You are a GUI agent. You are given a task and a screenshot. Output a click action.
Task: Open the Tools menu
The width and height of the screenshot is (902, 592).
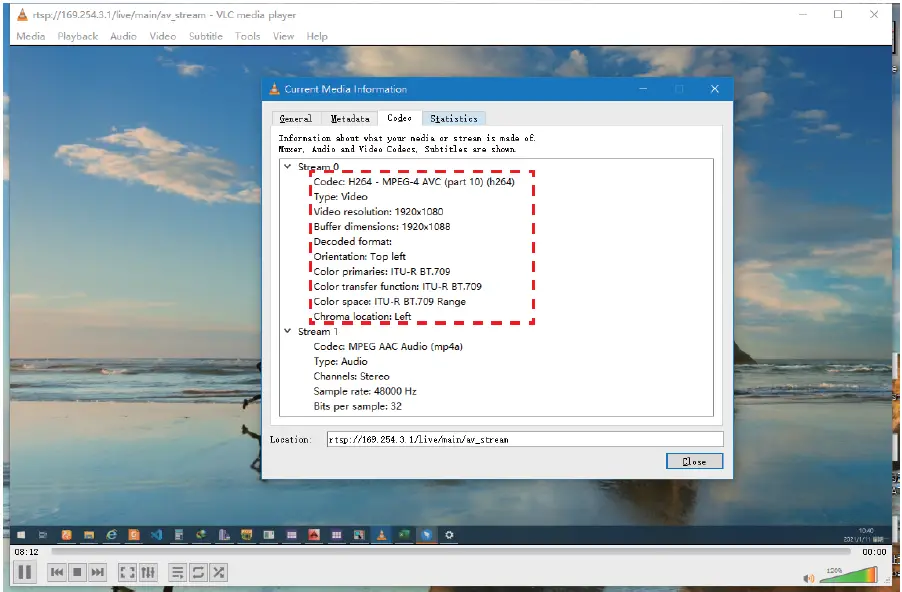pos(247,36)
